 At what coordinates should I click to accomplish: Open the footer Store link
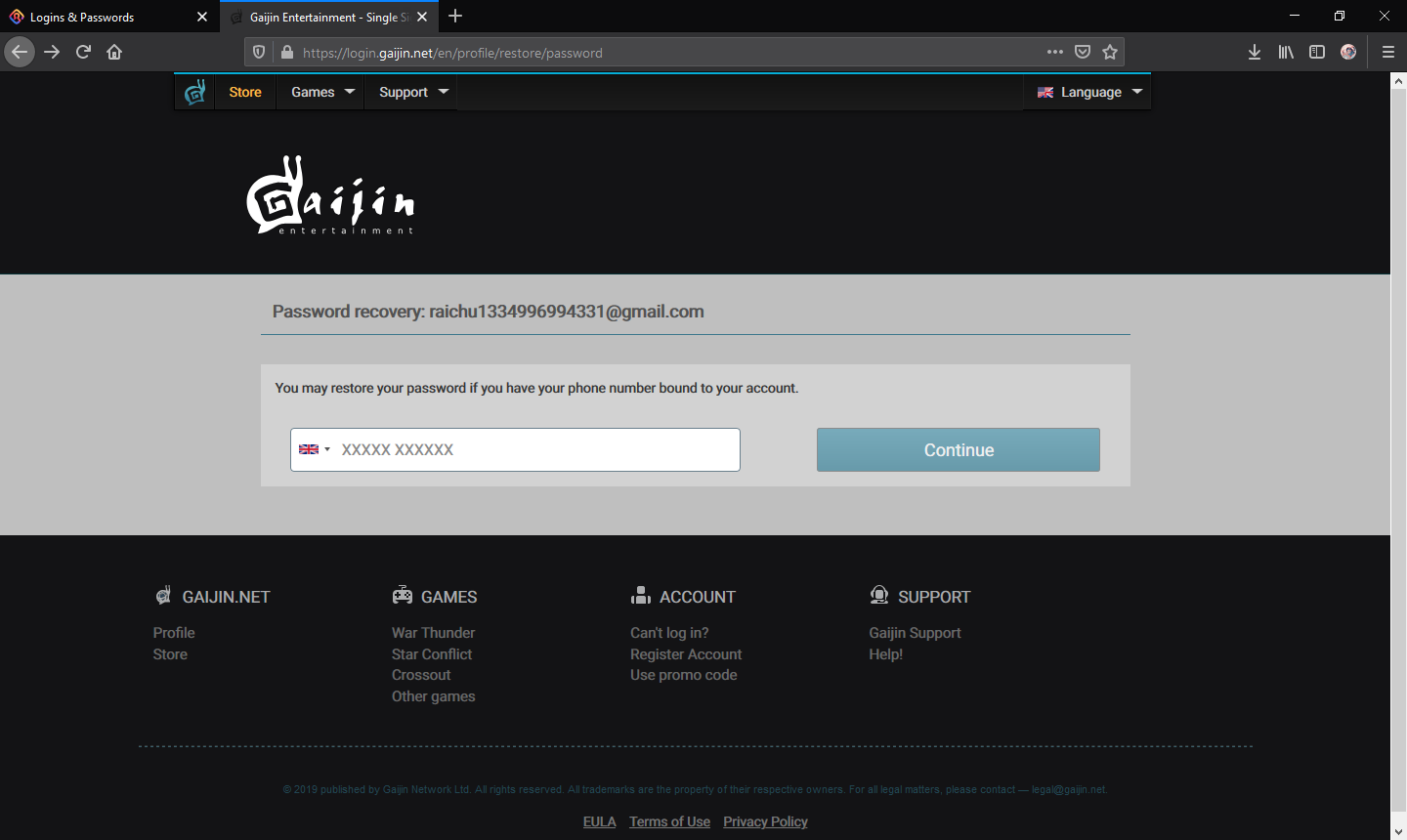tap(170, 654)
